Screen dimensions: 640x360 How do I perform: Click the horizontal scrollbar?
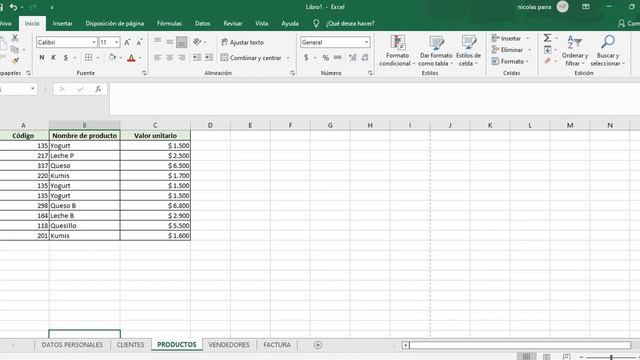pos(520,345)
